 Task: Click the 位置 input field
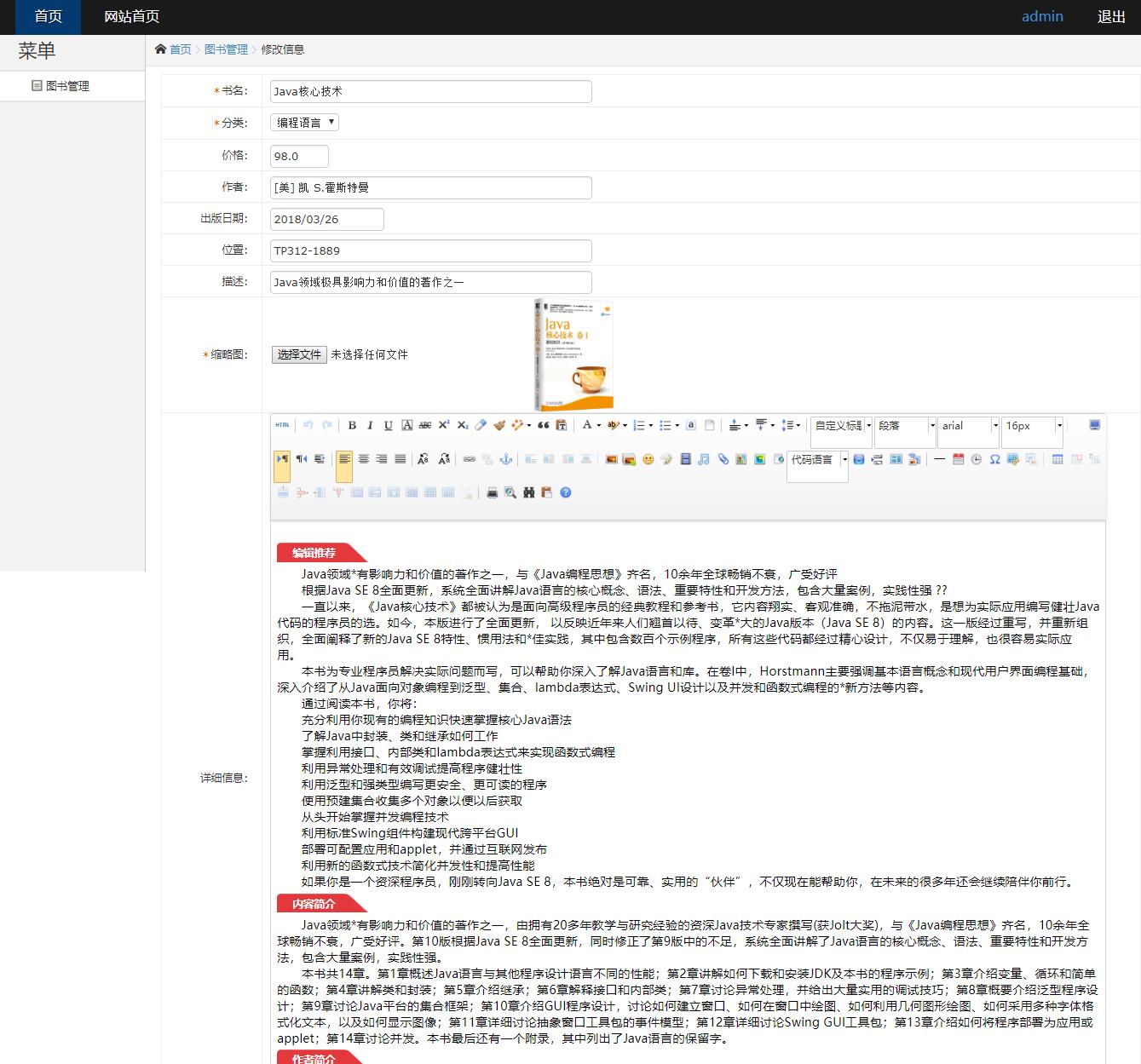pos(430,250)
